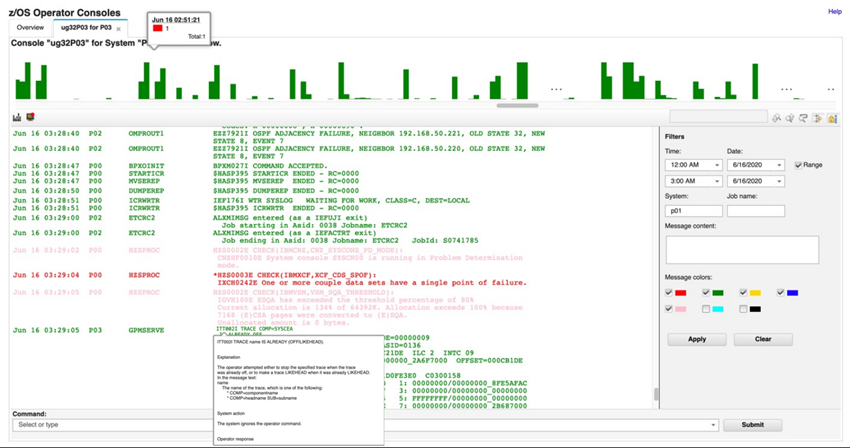Click the Message content text area

point(742,249)
